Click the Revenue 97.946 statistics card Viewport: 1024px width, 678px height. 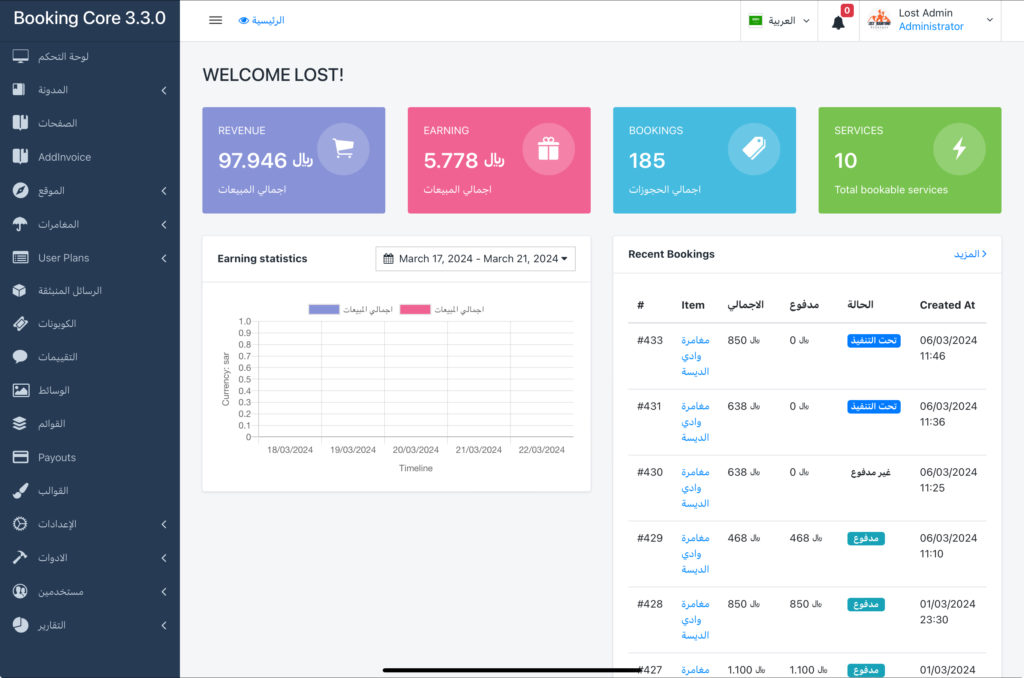pyautogui.click(x=294, y=160)
